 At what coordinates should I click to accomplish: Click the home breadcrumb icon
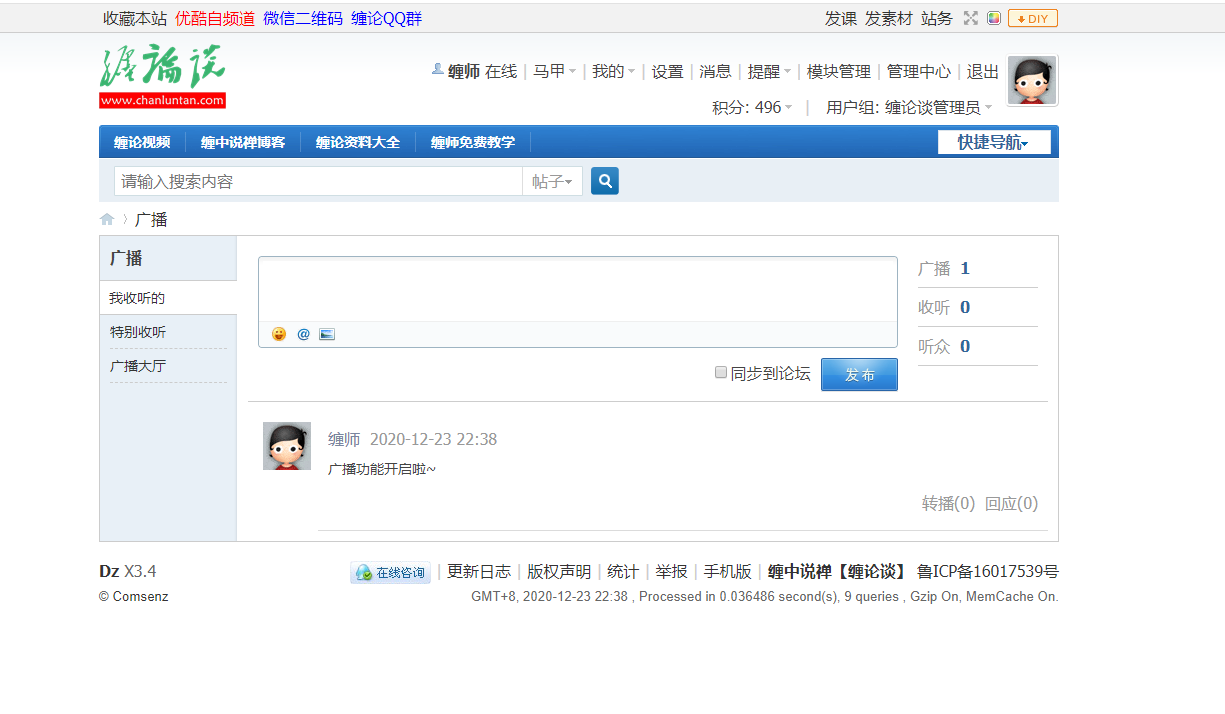click(x=107, y=218)
